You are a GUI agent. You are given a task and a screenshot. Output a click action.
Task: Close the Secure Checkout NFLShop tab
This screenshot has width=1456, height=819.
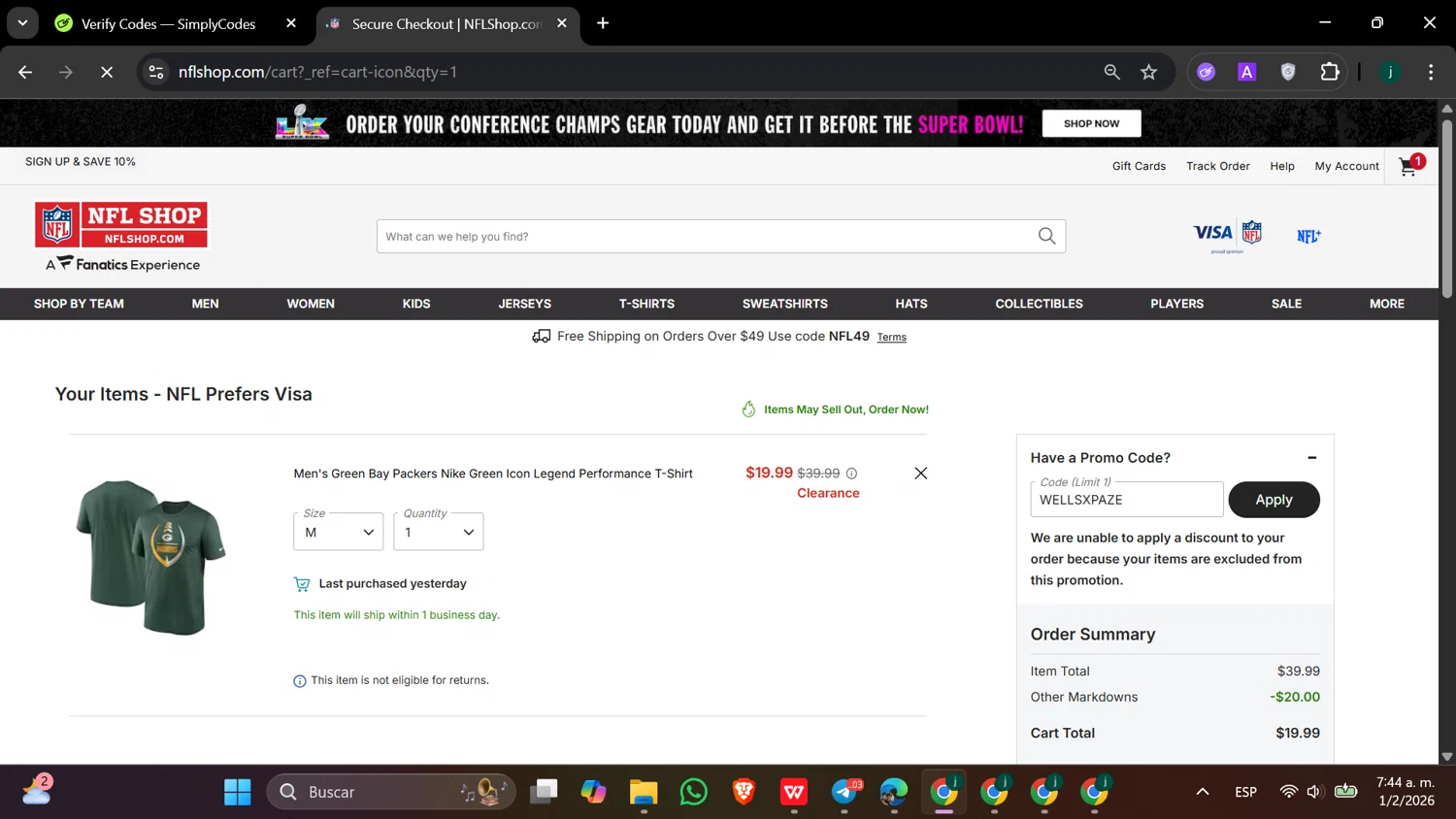pyautogui.click(x=562, y=23)
